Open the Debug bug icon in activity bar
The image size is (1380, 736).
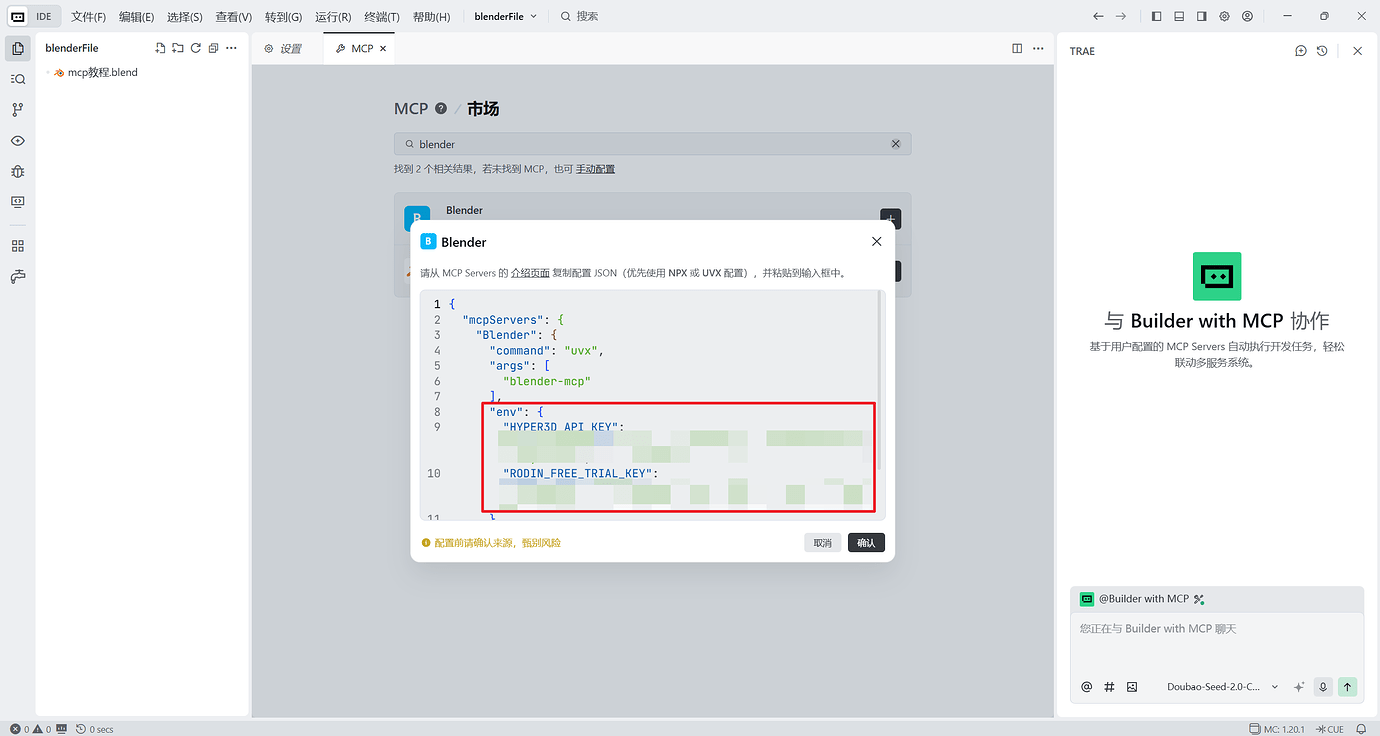click(18, 171)
